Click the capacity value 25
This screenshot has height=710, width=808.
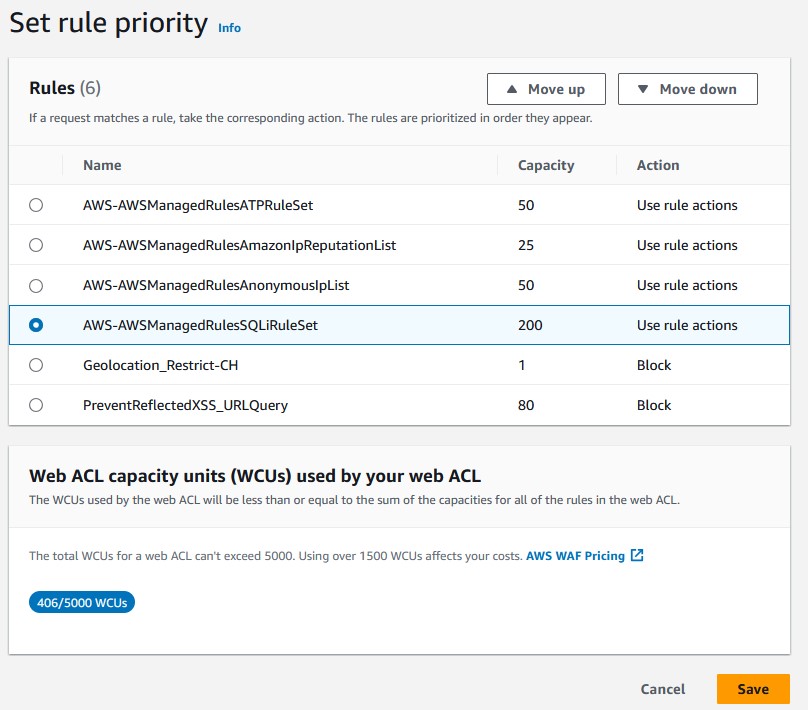tap(526, 245)
